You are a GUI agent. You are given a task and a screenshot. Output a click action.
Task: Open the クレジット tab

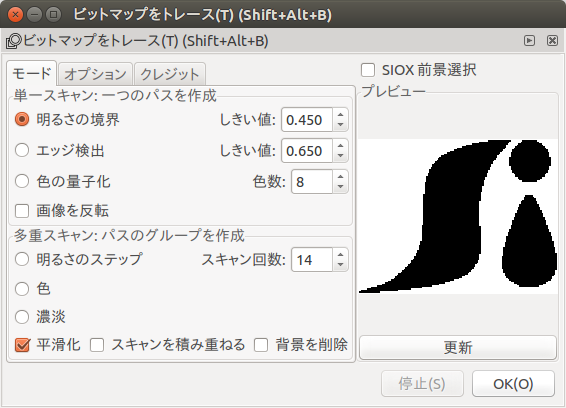170,74
